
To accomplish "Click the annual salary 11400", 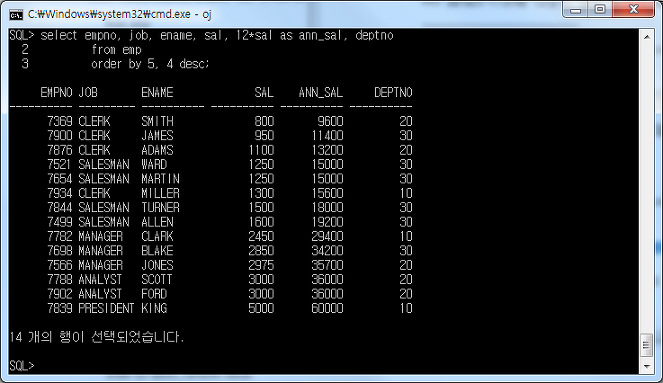I will point(327,136).
